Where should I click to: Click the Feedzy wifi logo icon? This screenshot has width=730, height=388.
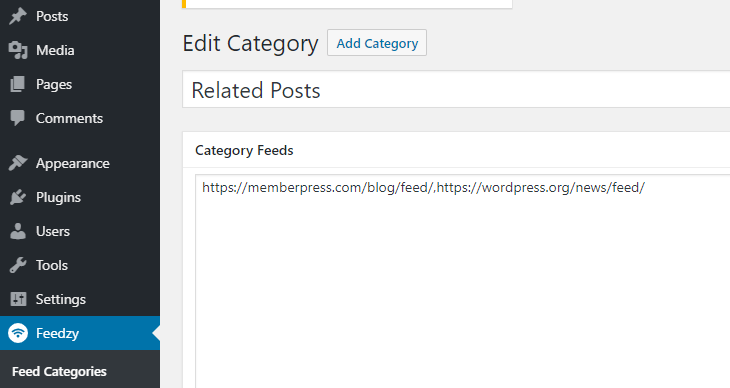(18, 333)
